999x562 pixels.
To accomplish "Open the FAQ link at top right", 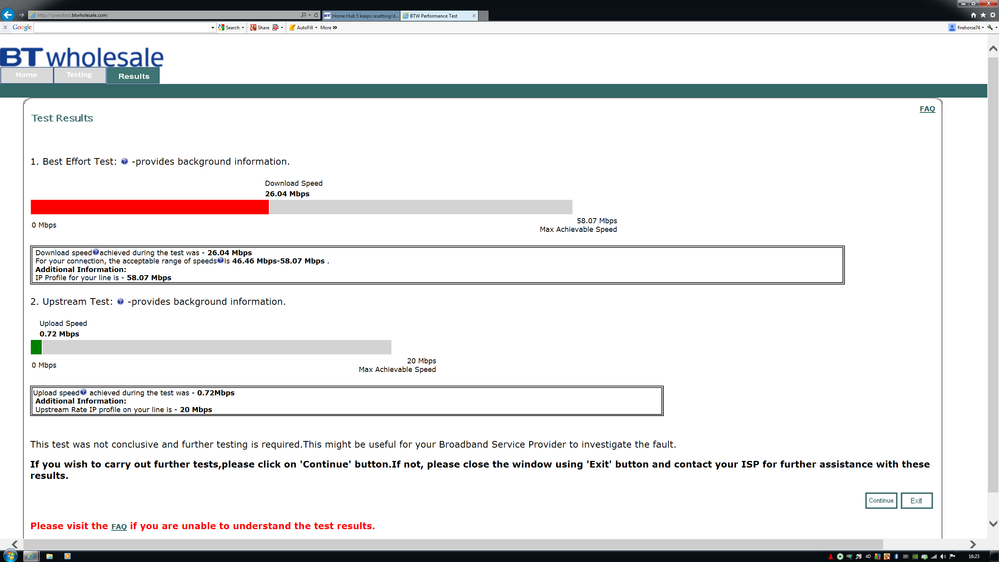I will point(927,109).
